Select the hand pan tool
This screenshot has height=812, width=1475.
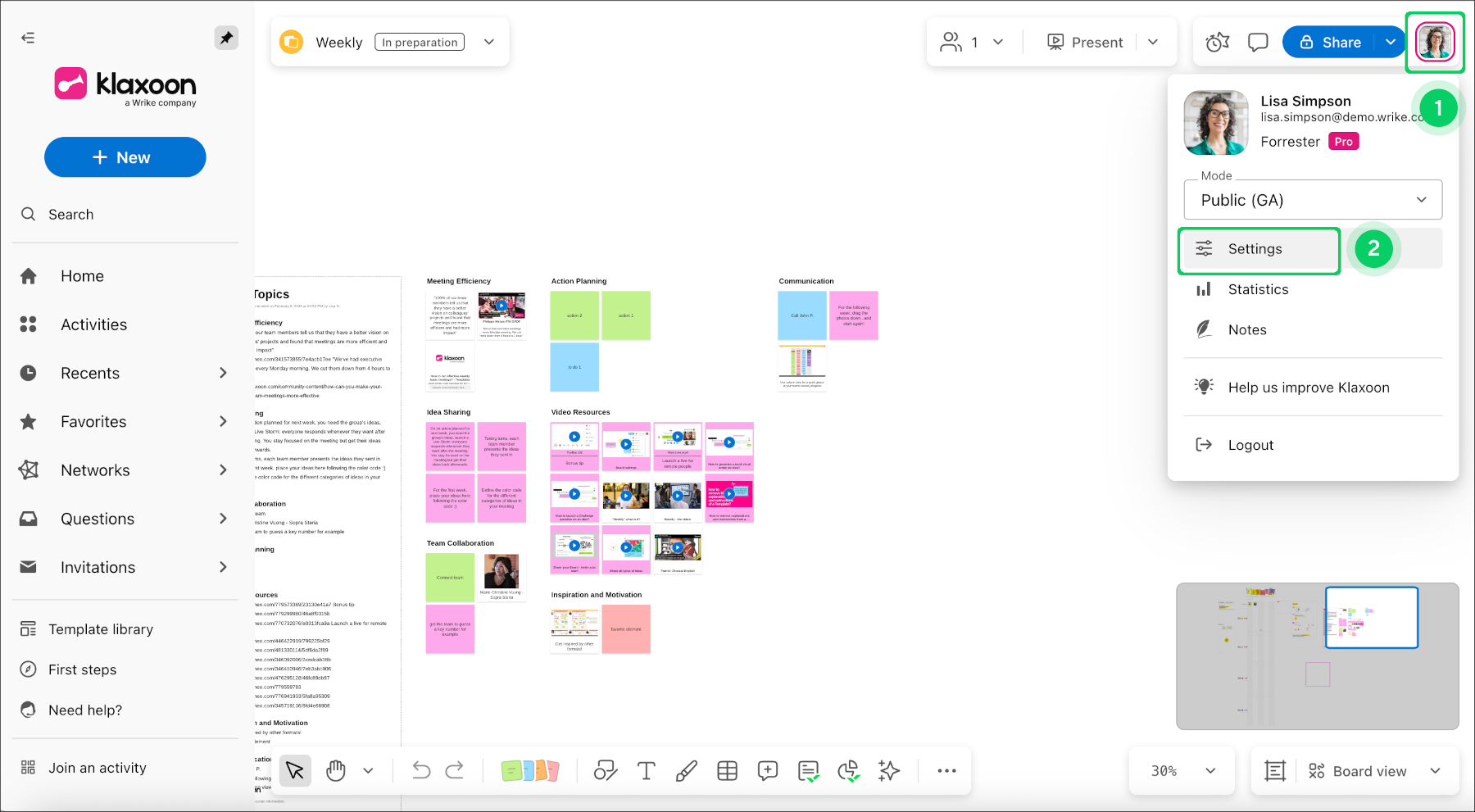336,770
